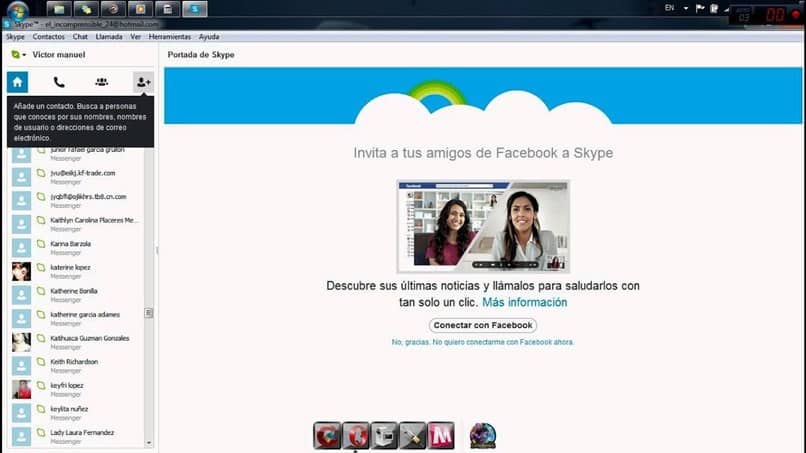Click the Facebook video call preview image
This screenshot has height=453, width=806.
[x=483, y=226]
